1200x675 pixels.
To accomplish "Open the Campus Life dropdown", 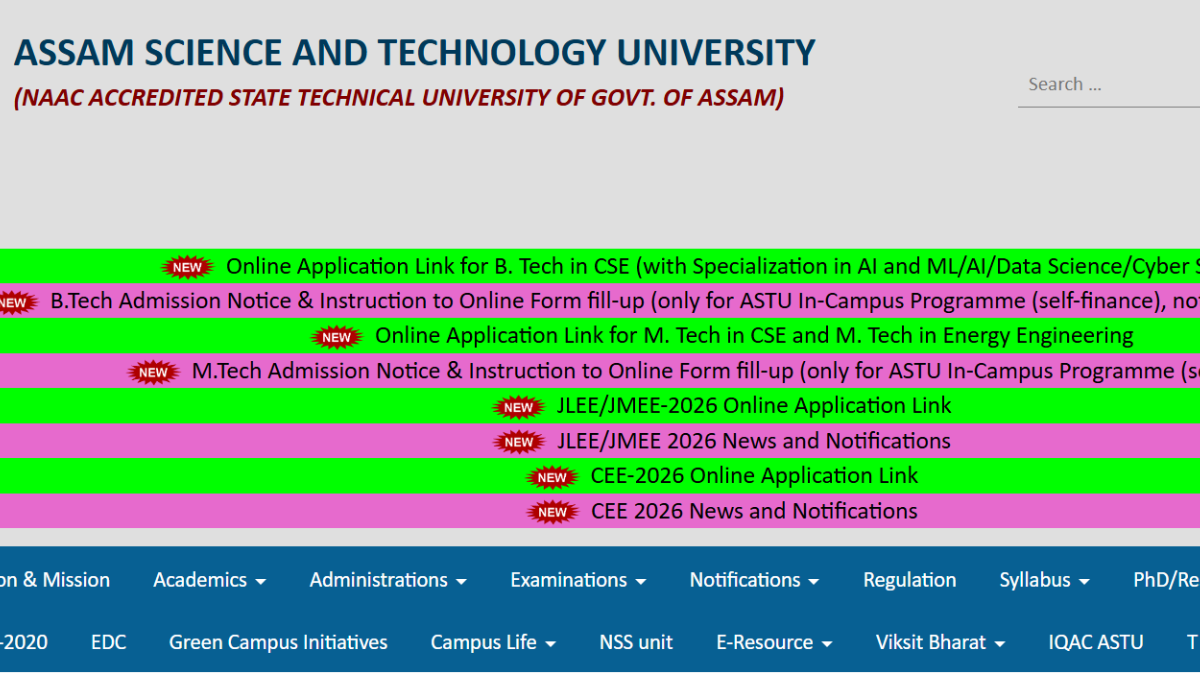I will point(493,643).
